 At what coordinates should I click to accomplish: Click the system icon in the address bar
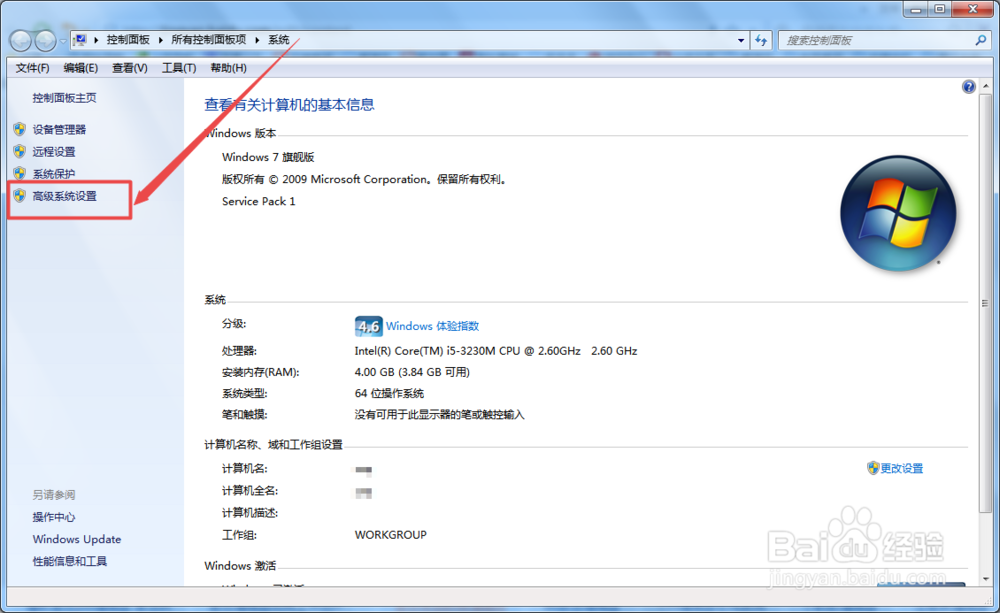click(x=81, y=39)
